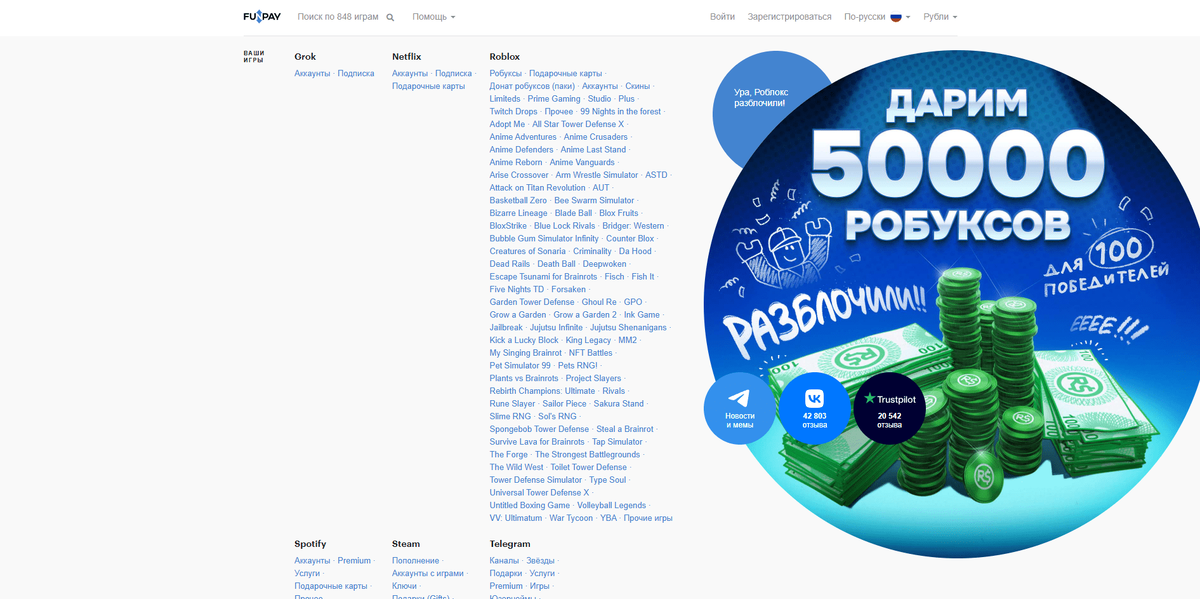Open Bubble Gum Simulator Infinity link
The width and height of the screenshot is (1200, 599).
pyautogui.click(x=544, y=239)
